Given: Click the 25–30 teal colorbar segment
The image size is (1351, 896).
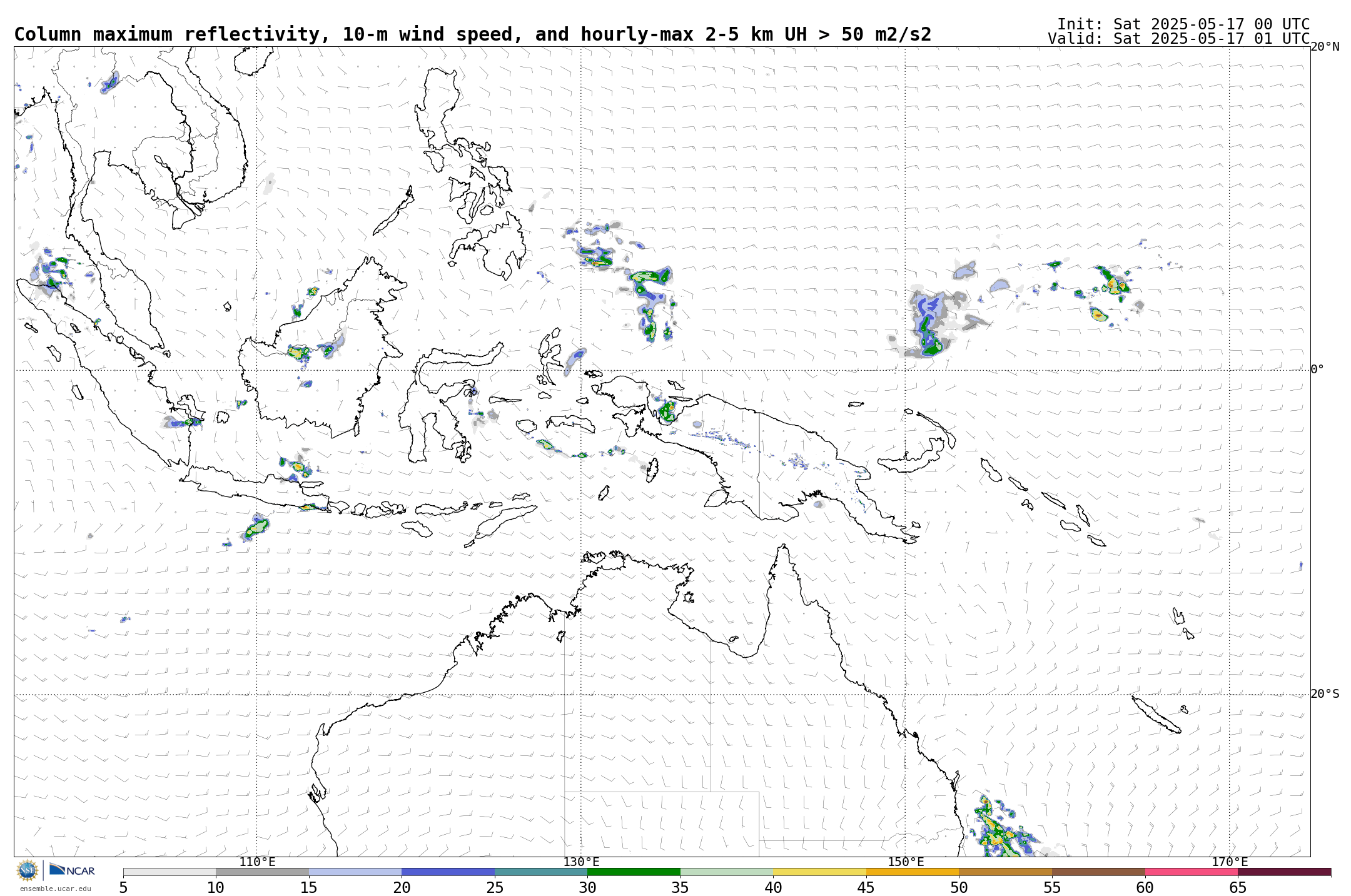Looking at the screenshot, I should point(541,872).
